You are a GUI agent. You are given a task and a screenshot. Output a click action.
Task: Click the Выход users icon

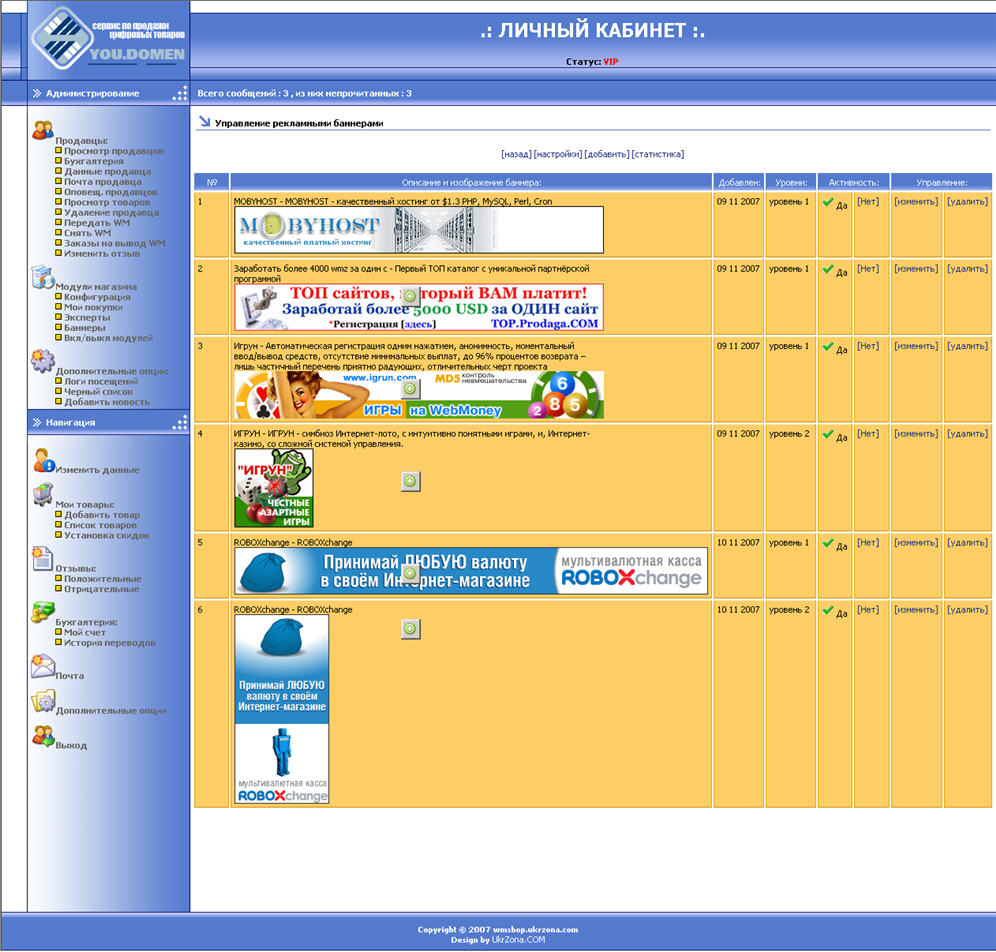click(x=43, y=736)
